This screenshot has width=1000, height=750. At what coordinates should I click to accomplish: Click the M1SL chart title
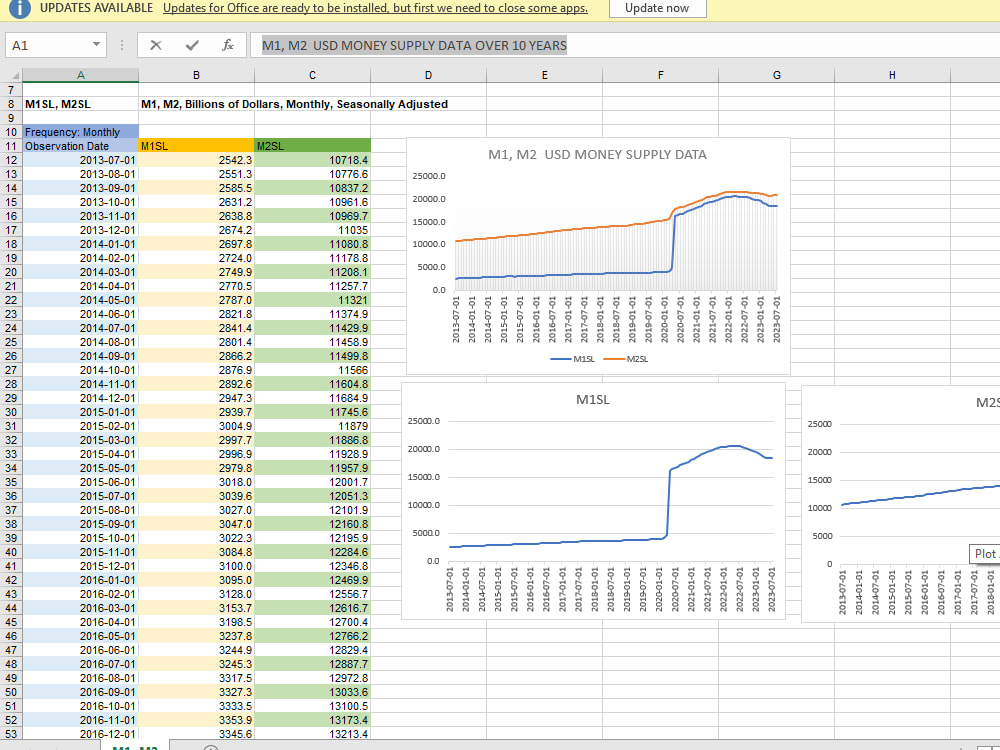tap(592, 400)
